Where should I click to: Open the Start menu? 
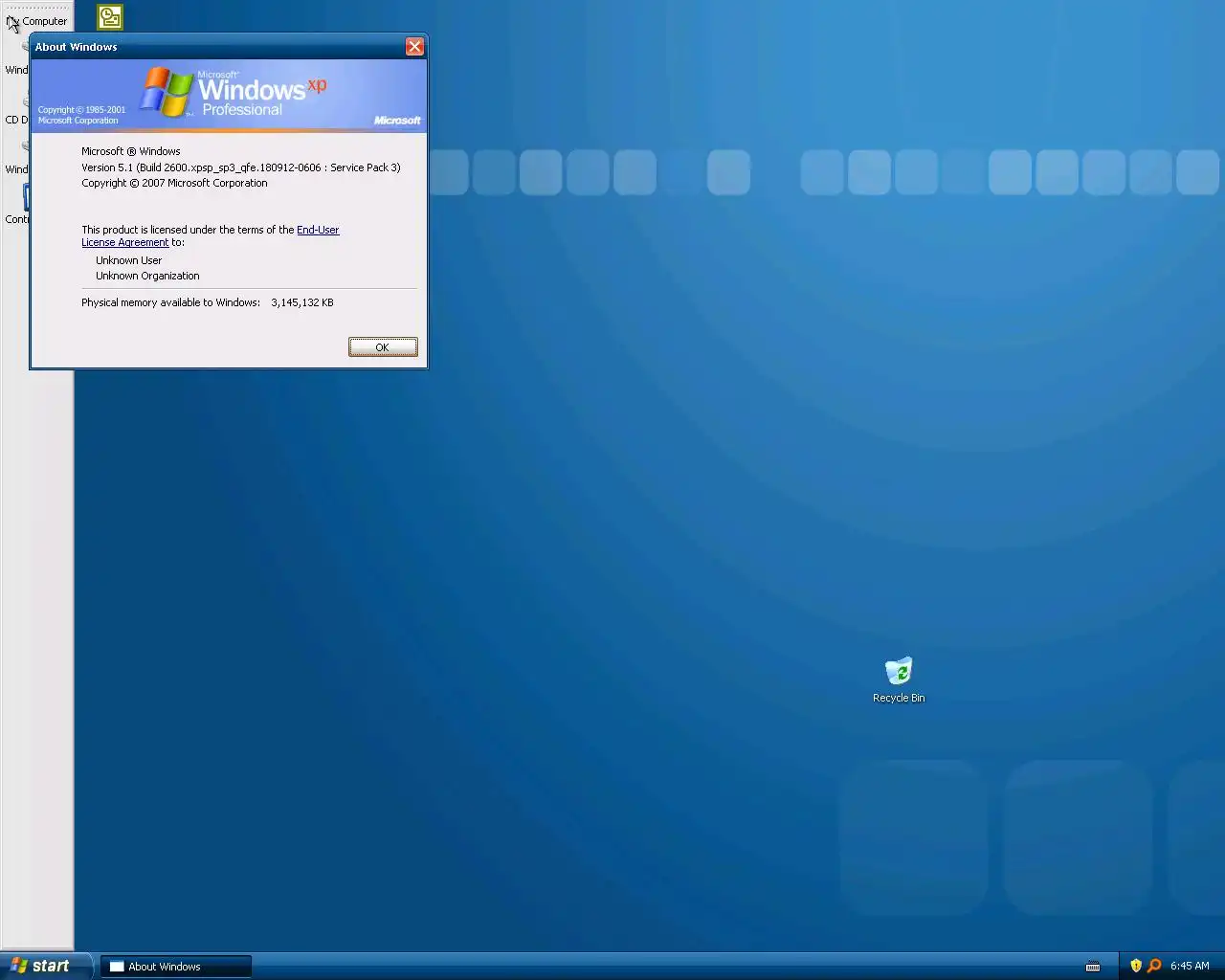tap(46, 966)
